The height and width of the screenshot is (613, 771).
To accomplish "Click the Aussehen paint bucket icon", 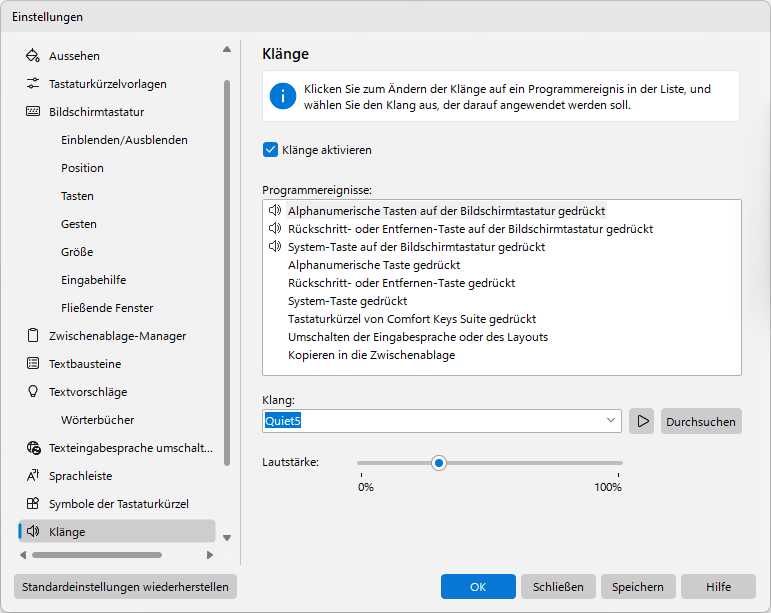I will (33, 56).
